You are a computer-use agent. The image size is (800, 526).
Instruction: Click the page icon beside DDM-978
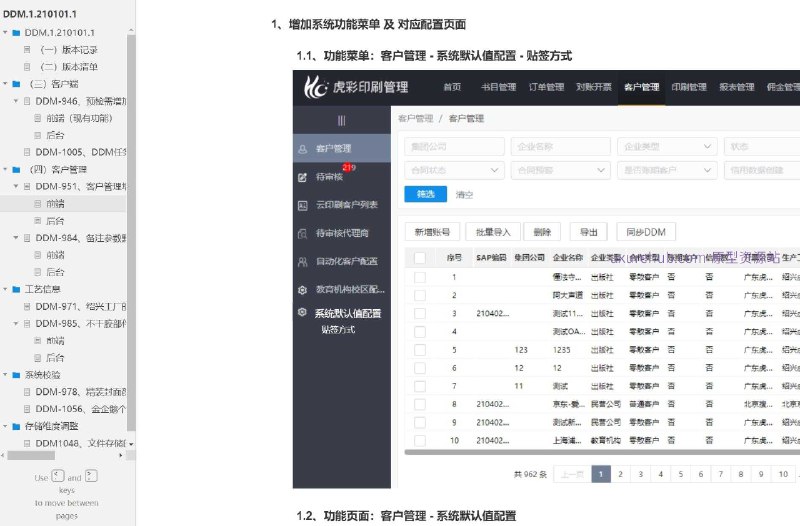(27, 392)
